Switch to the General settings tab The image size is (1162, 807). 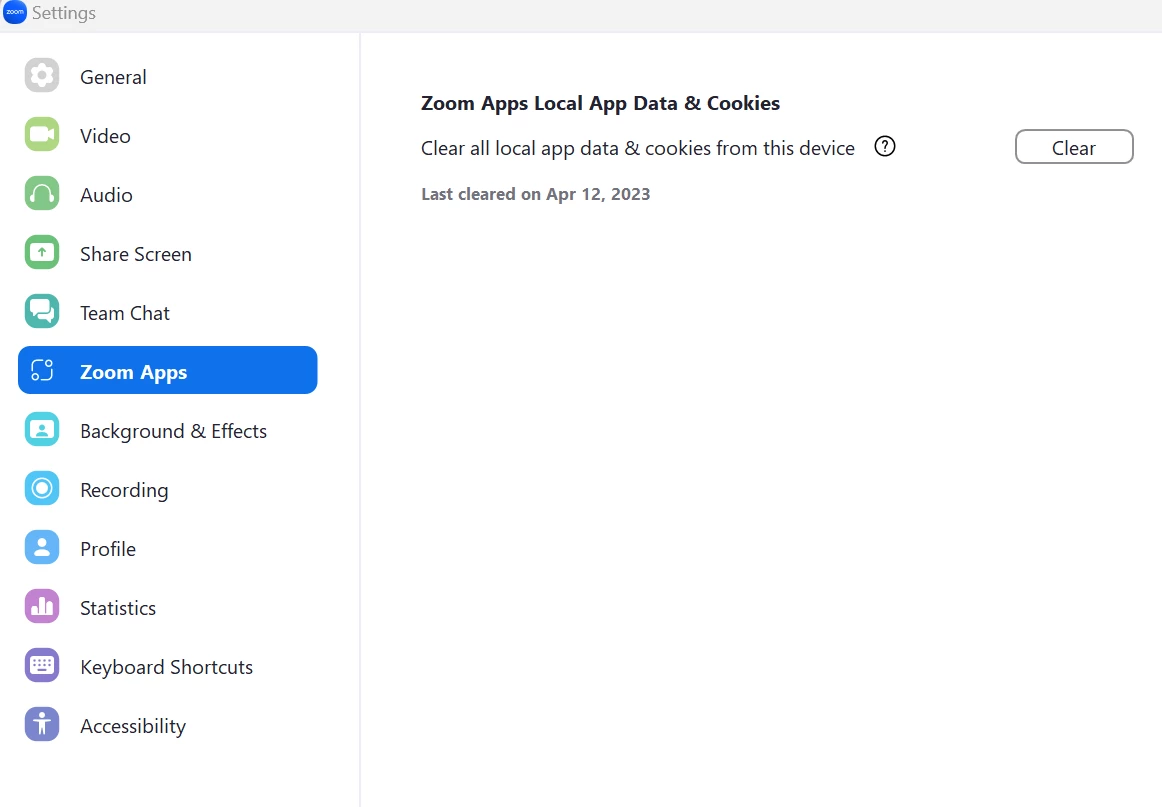(x=113, y=77)
